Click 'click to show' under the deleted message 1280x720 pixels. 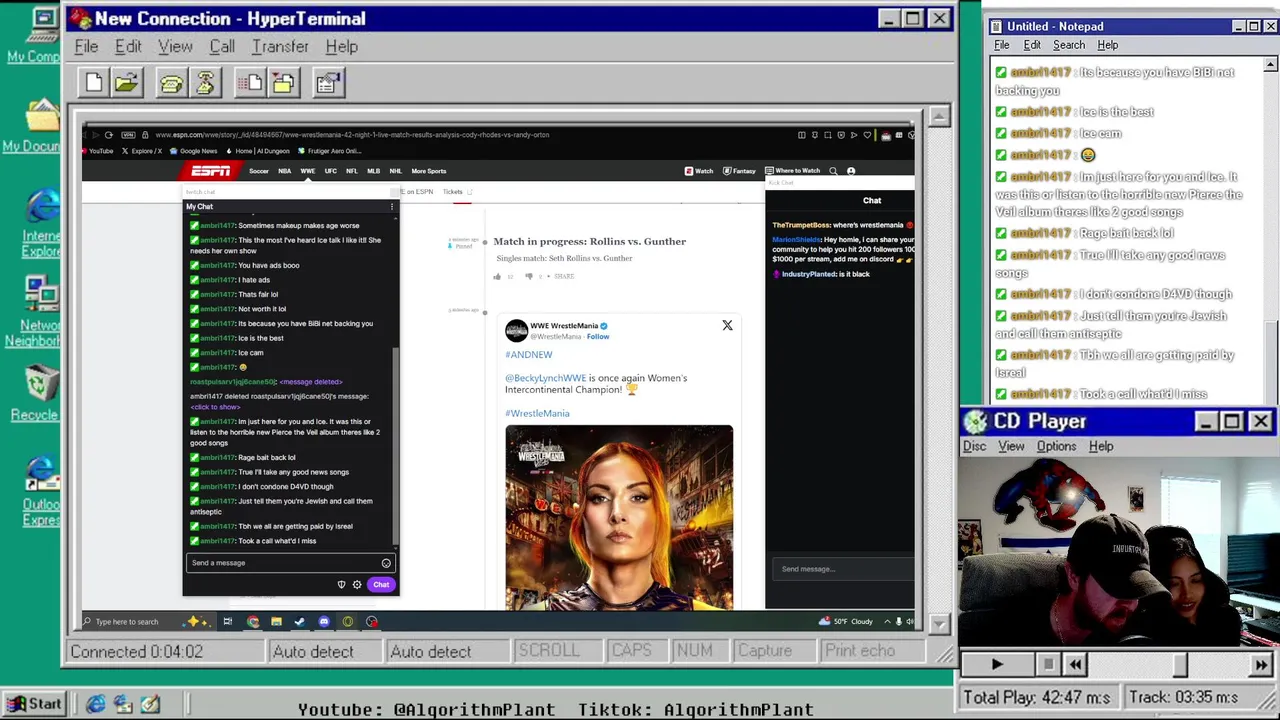pos(215,407)
